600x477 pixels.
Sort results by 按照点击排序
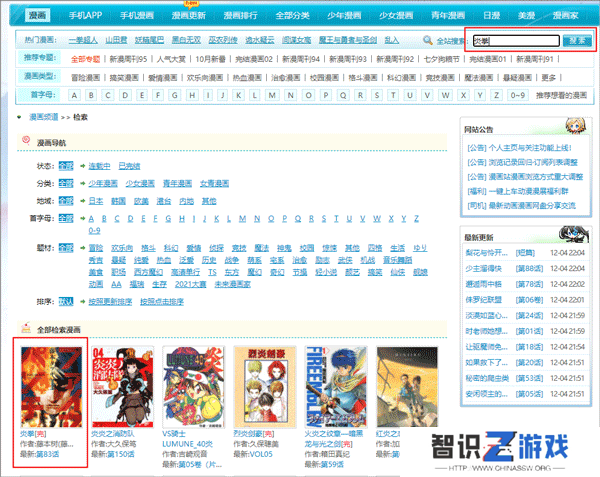tap(162, 302)
